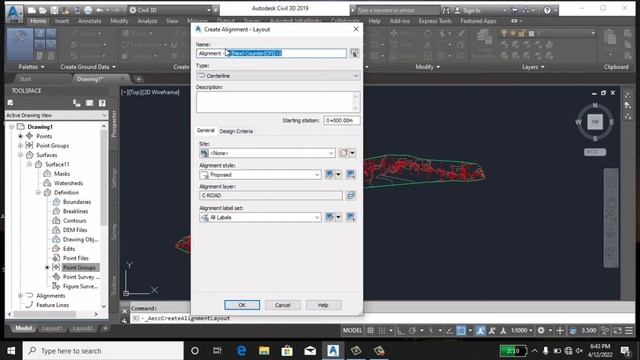This screenshot has height=360, width=640.
Task: Open the Alignment style Proposed dropdown
Action: [260, 175]
